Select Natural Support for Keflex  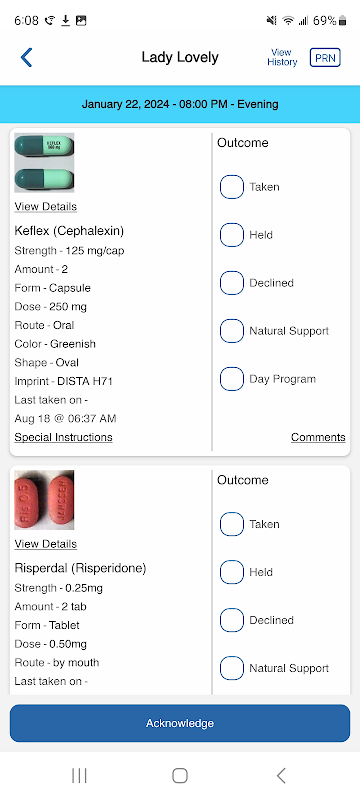tap(232, 331)
